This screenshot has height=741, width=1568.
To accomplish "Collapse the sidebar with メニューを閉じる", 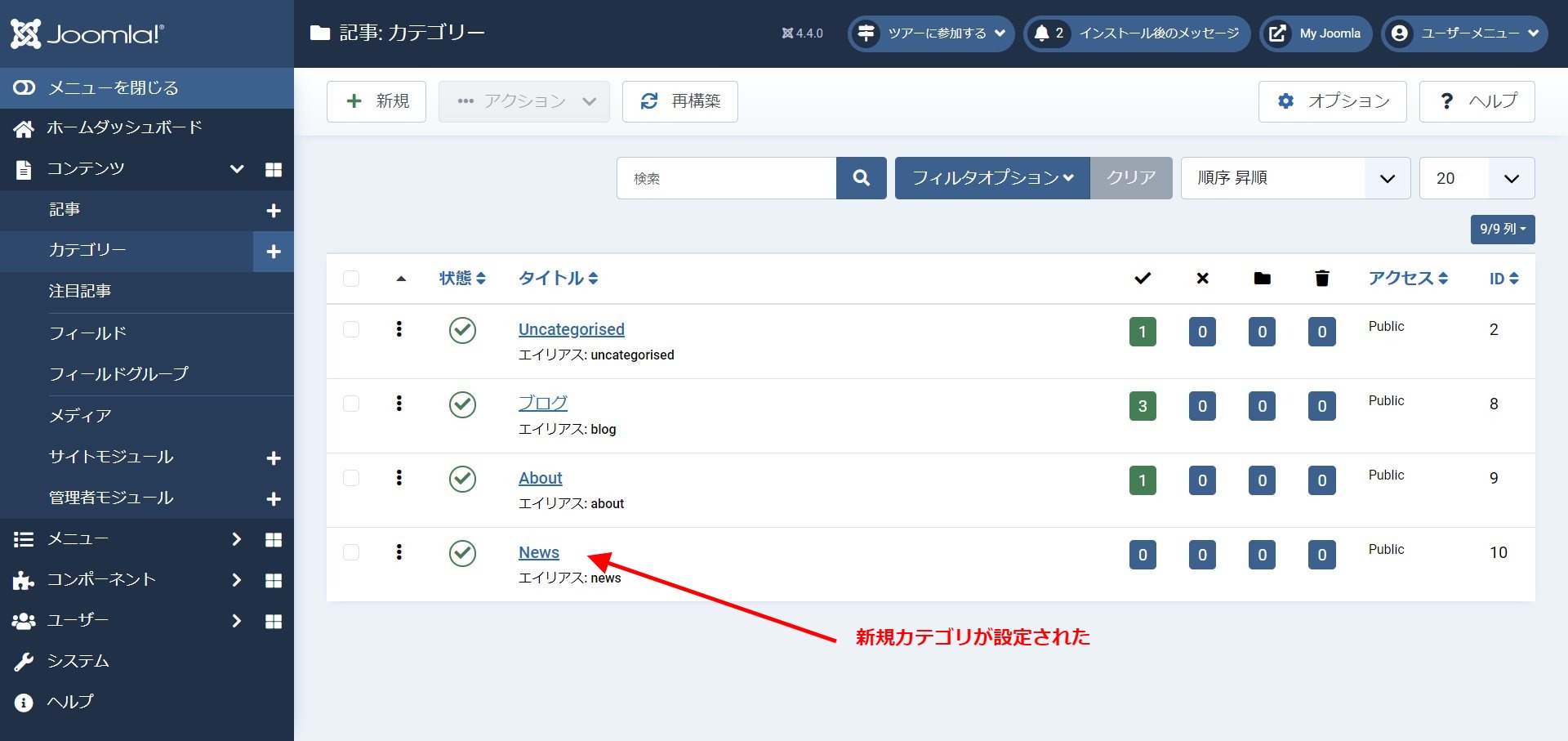I will pyautogui.click(x=112, y=87).
